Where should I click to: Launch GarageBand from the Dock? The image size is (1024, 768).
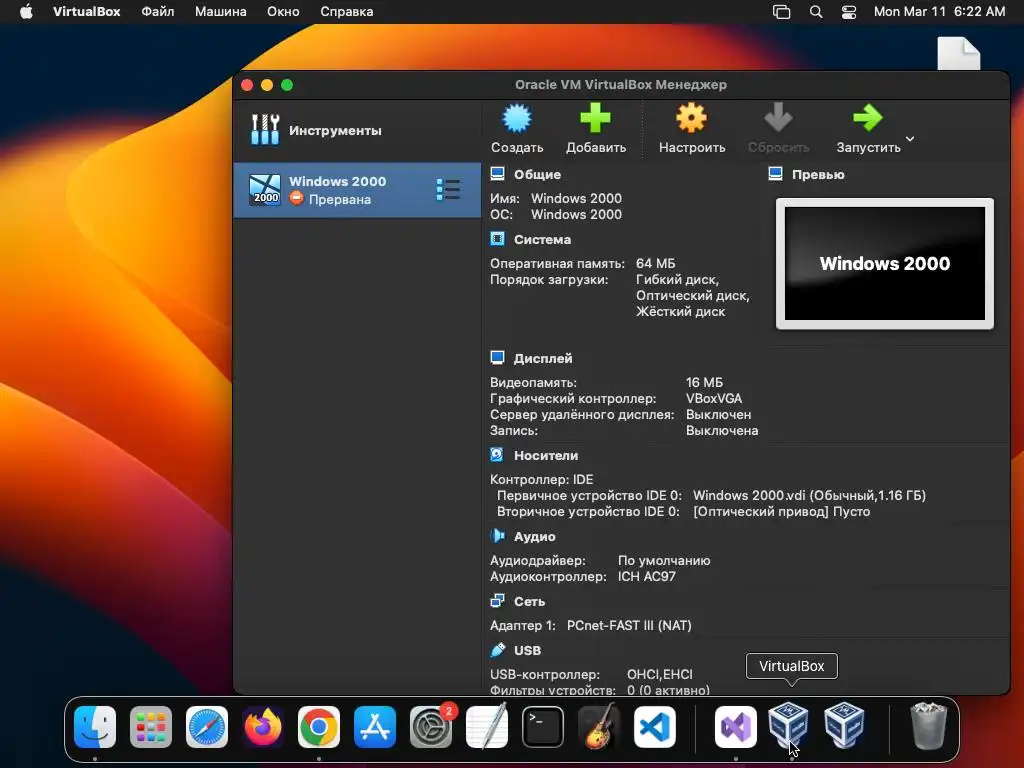pyautogui.click(x=599, y=726)
